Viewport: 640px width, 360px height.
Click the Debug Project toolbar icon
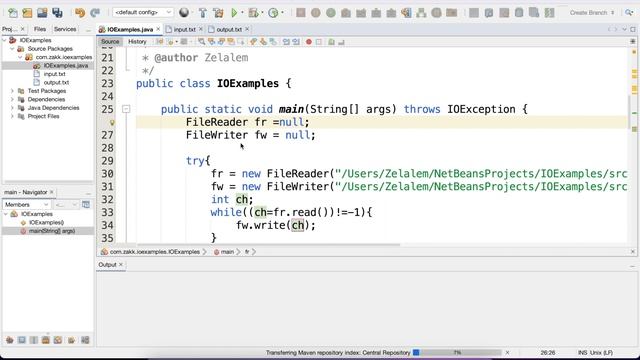pos(253,13)
